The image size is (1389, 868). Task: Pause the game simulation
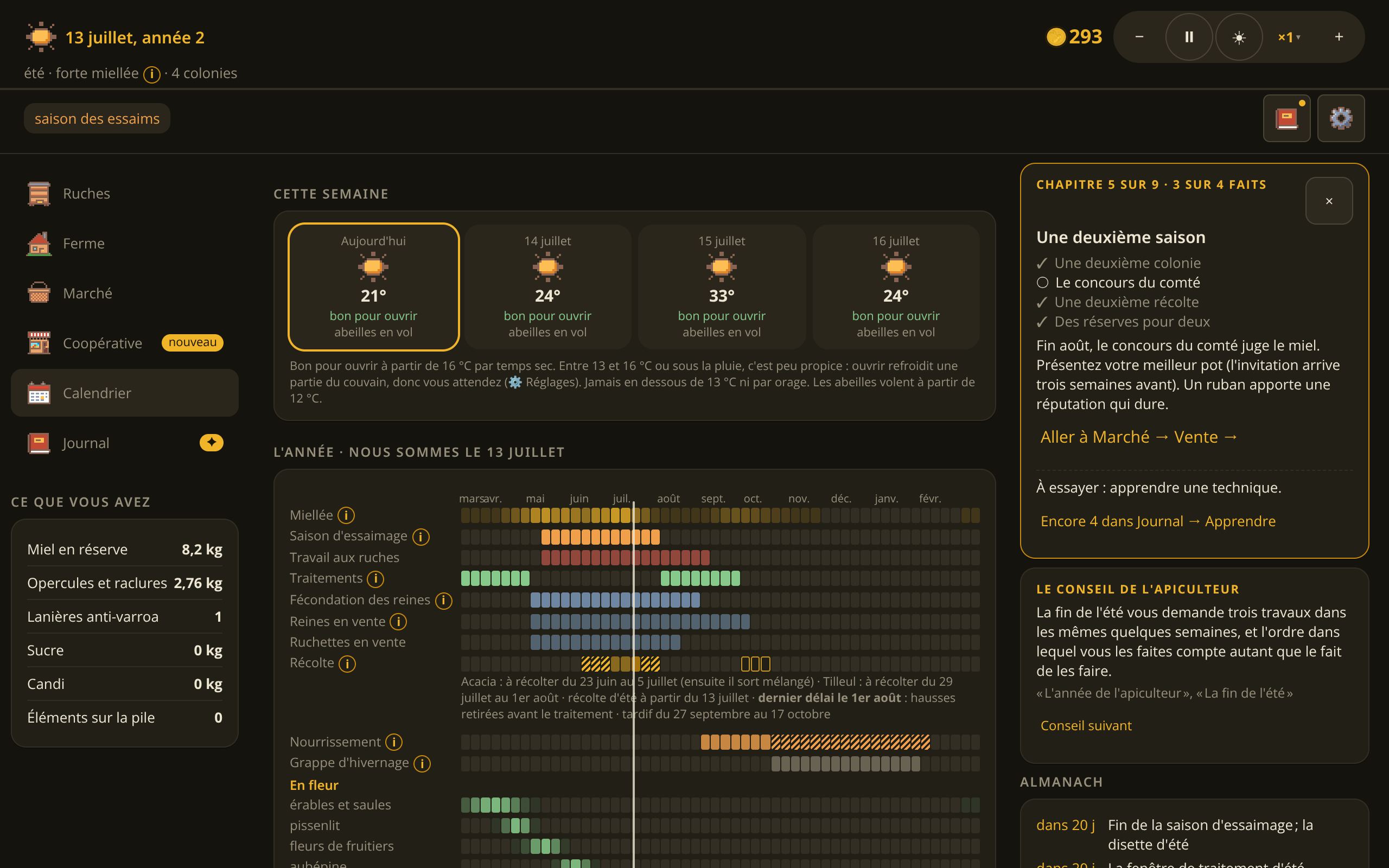tap(1189, 37)
